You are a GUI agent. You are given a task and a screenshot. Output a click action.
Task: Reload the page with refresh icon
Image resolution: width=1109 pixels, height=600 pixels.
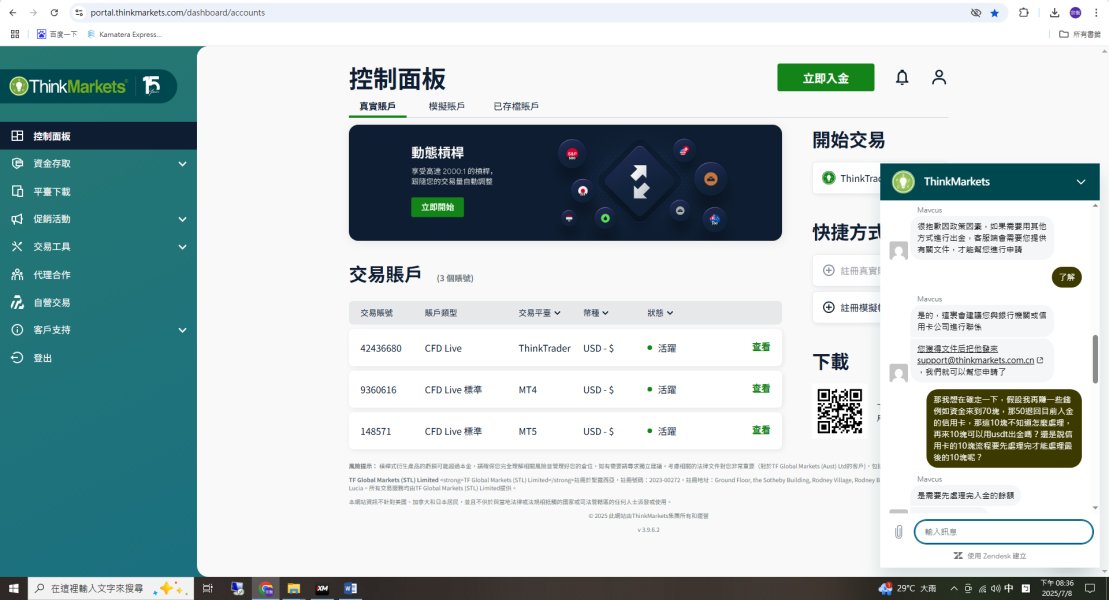54,13
